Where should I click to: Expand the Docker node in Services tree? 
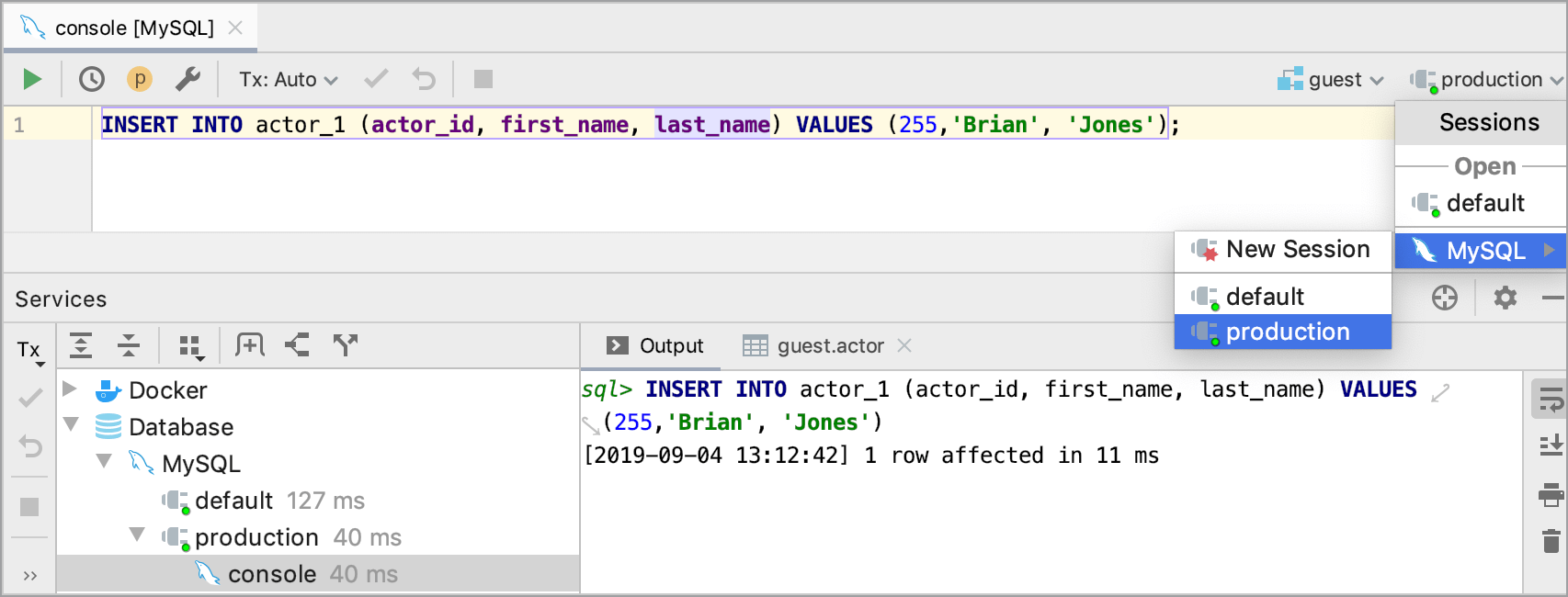click(x=69, y=389)
